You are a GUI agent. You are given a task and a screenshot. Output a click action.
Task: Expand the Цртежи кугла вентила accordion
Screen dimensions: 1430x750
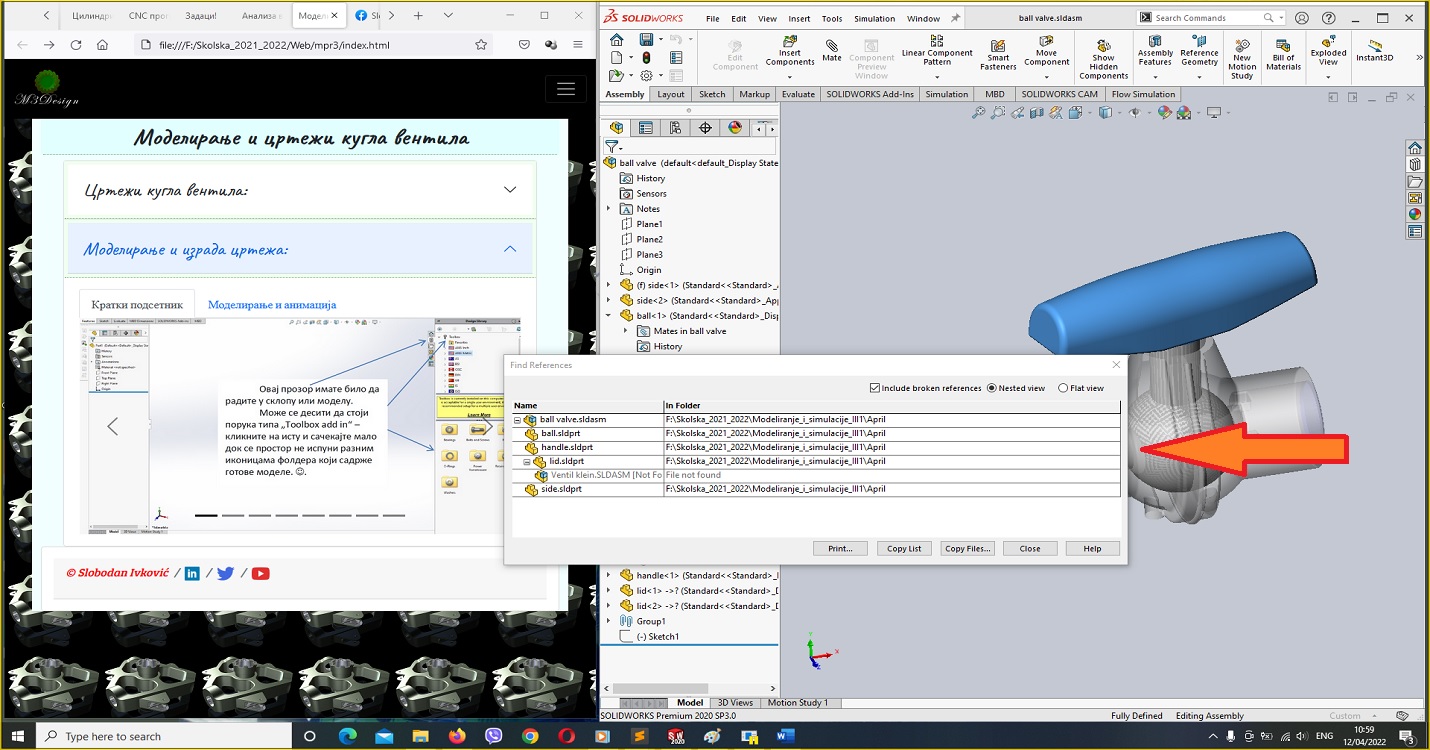[300, 190]
